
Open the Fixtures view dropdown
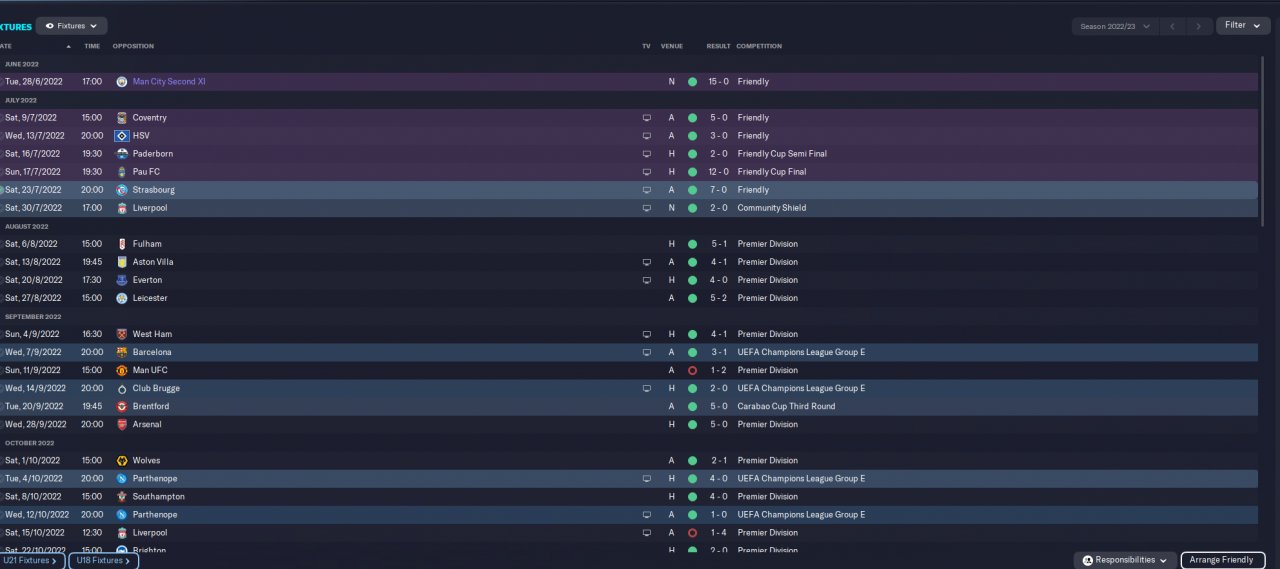tap(72, 26)
